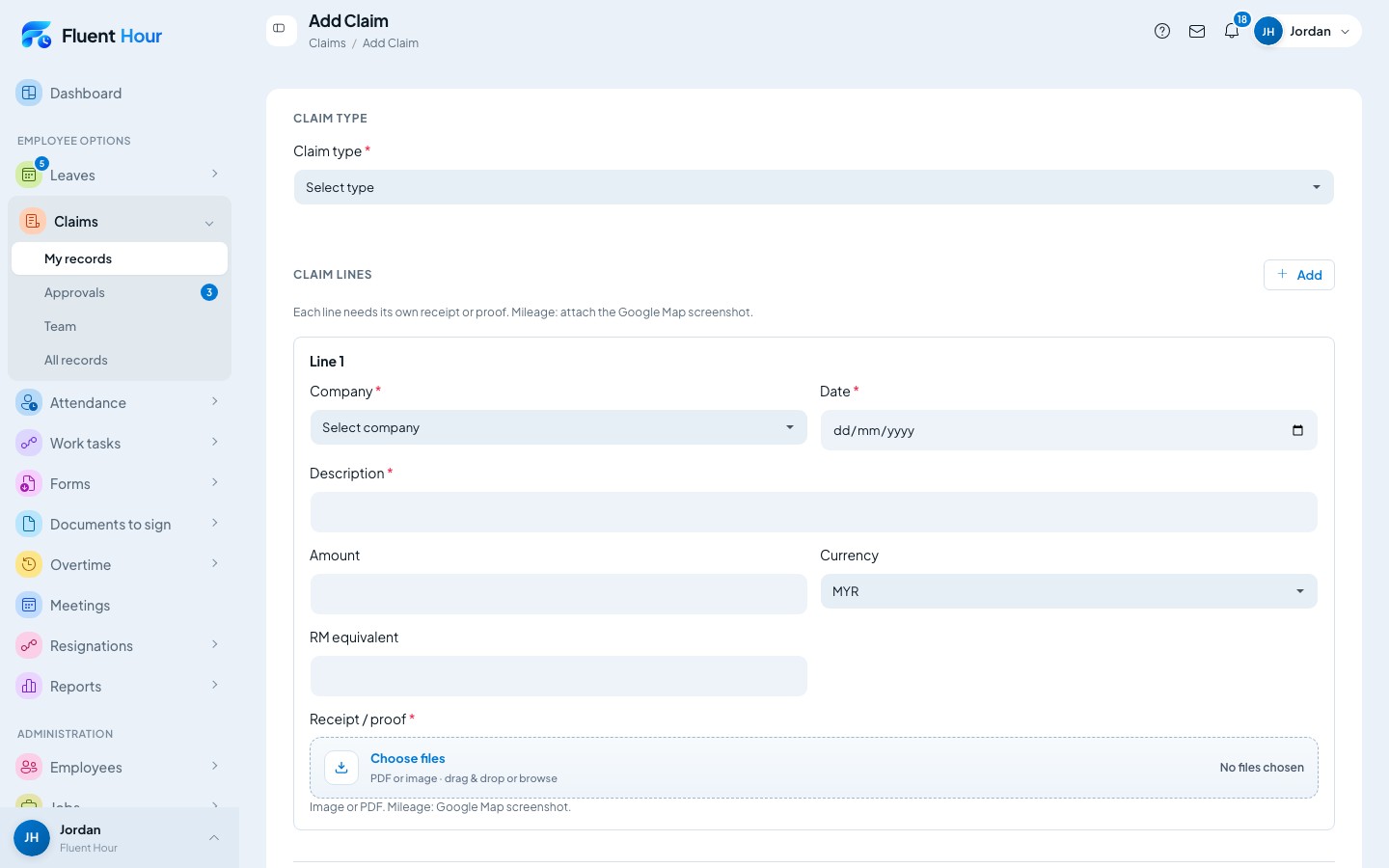
Task: Click the Employees icon in sidebar
Action: 29,767
